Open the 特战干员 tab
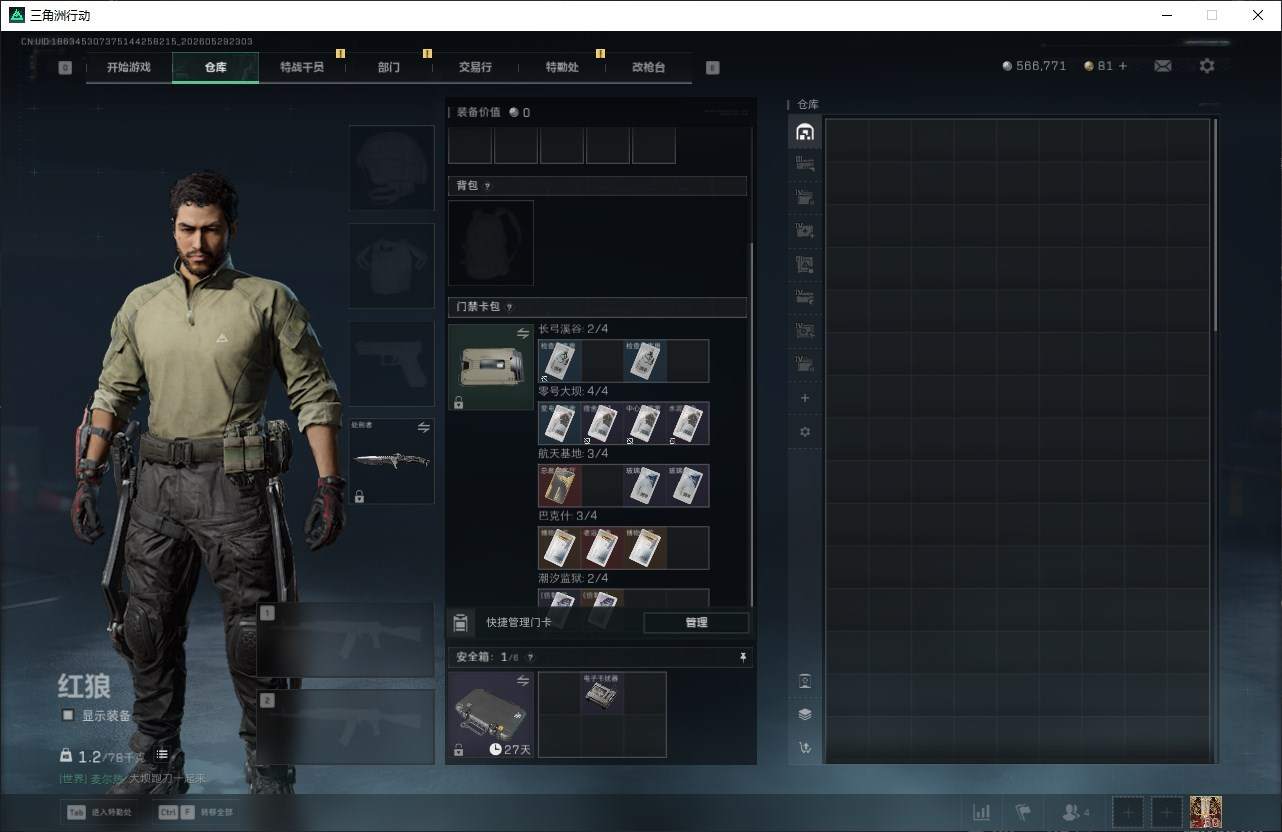This screenshot has width=1282, height=832. click(x=302, y=67)
